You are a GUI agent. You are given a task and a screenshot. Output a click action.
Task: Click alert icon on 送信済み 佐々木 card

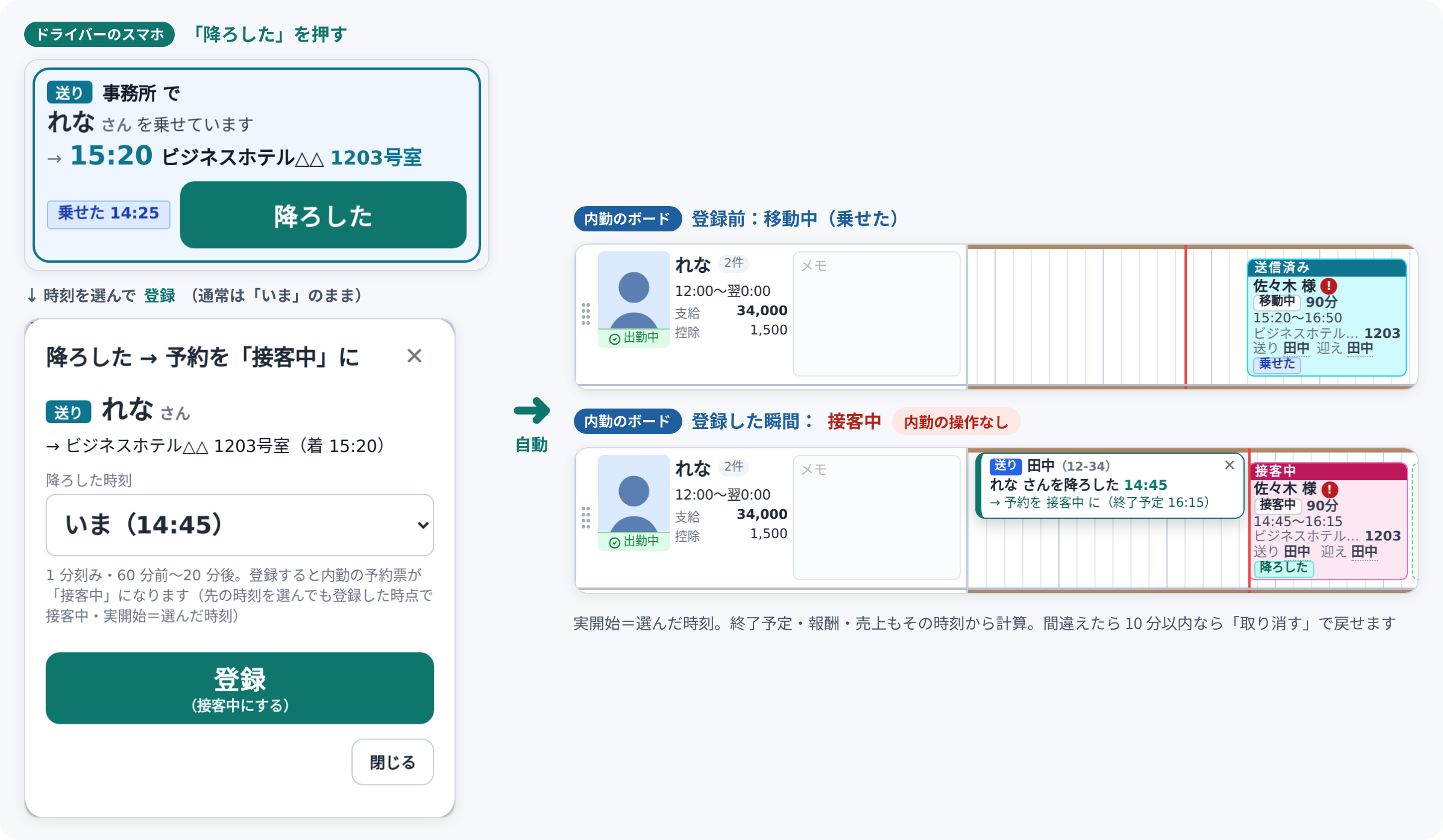point(1328,286)
